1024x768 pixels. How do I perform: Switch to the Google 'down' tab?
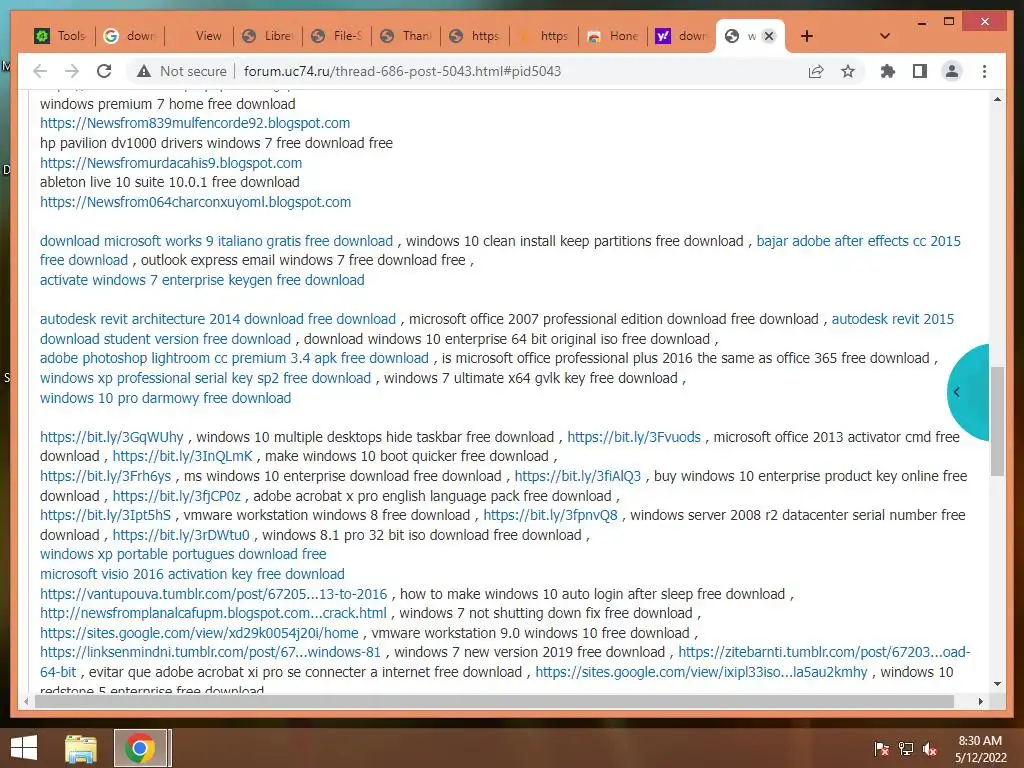click(131, 36)
